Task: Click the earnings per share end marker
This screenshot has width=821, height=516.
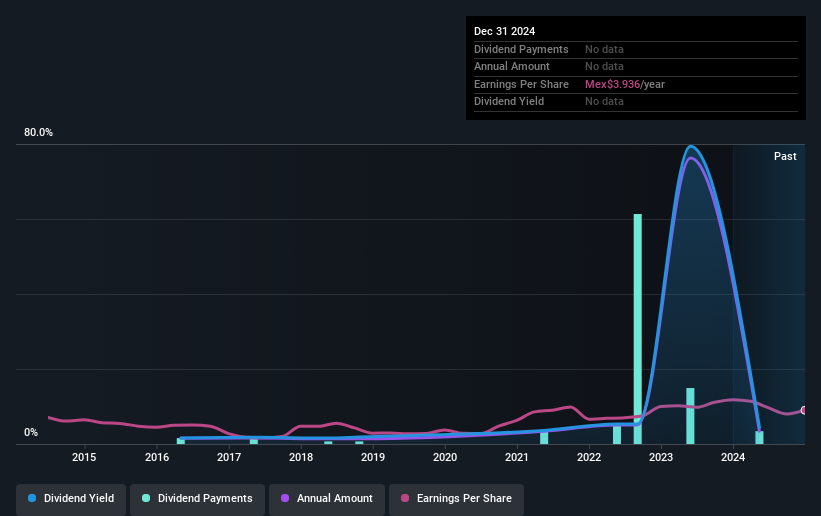Action: 804,410
